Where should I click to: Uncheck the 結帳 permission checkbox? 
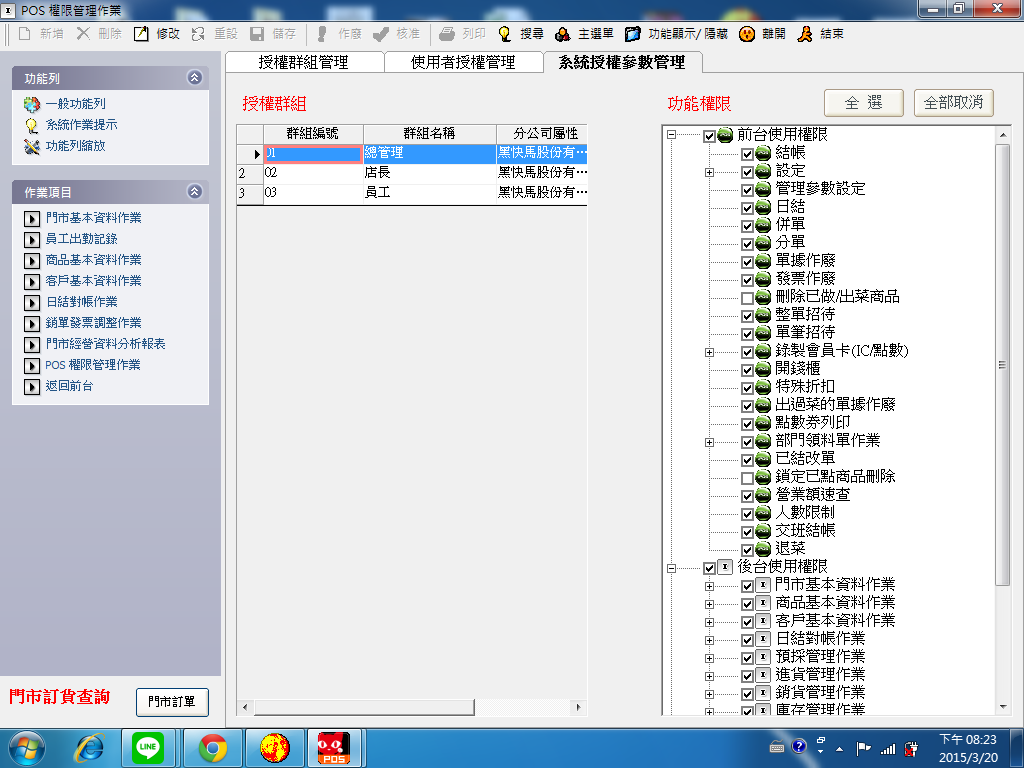click(747, 153)
